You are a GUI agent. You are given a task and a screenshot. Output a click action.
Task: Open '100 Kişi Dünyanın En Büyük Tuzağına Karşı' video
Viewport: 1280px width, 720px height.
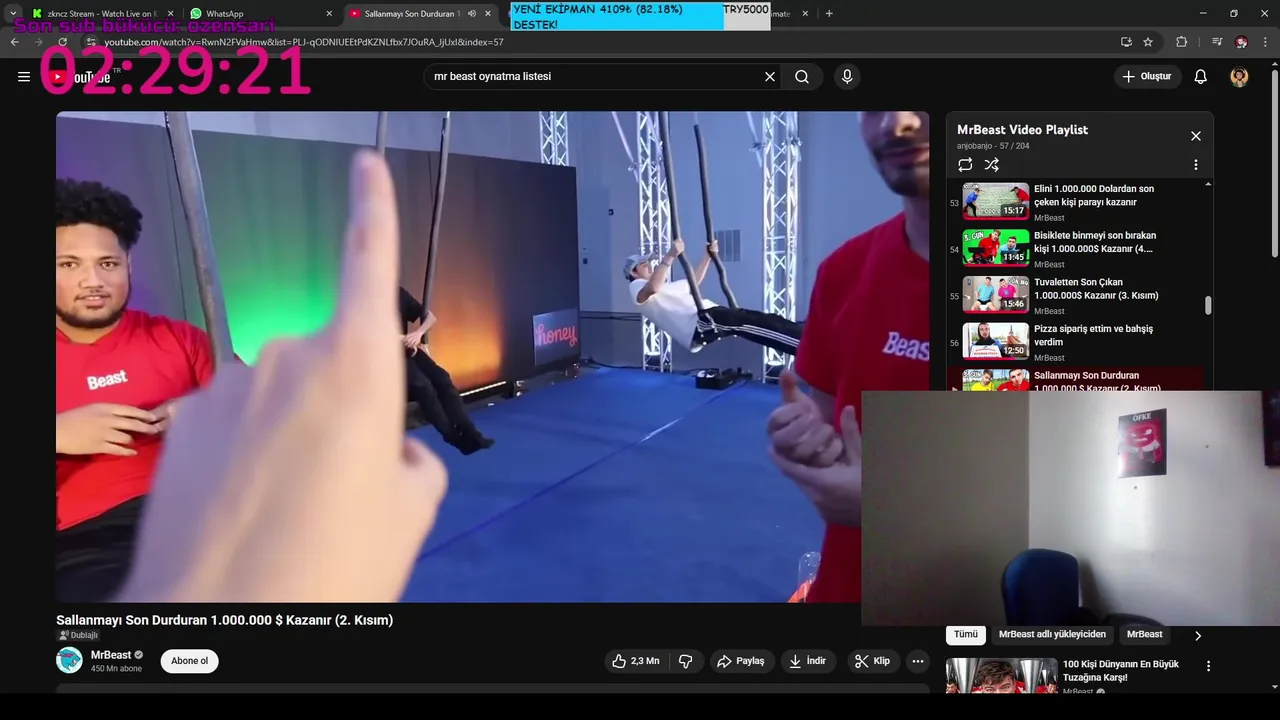click(1121, 671)
